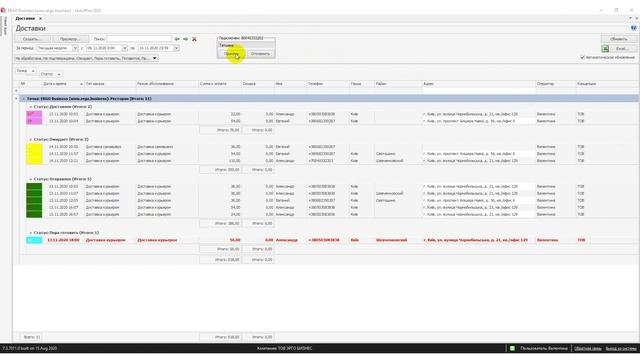
Task: Switch to the Доставки tab
Action: 25,18
